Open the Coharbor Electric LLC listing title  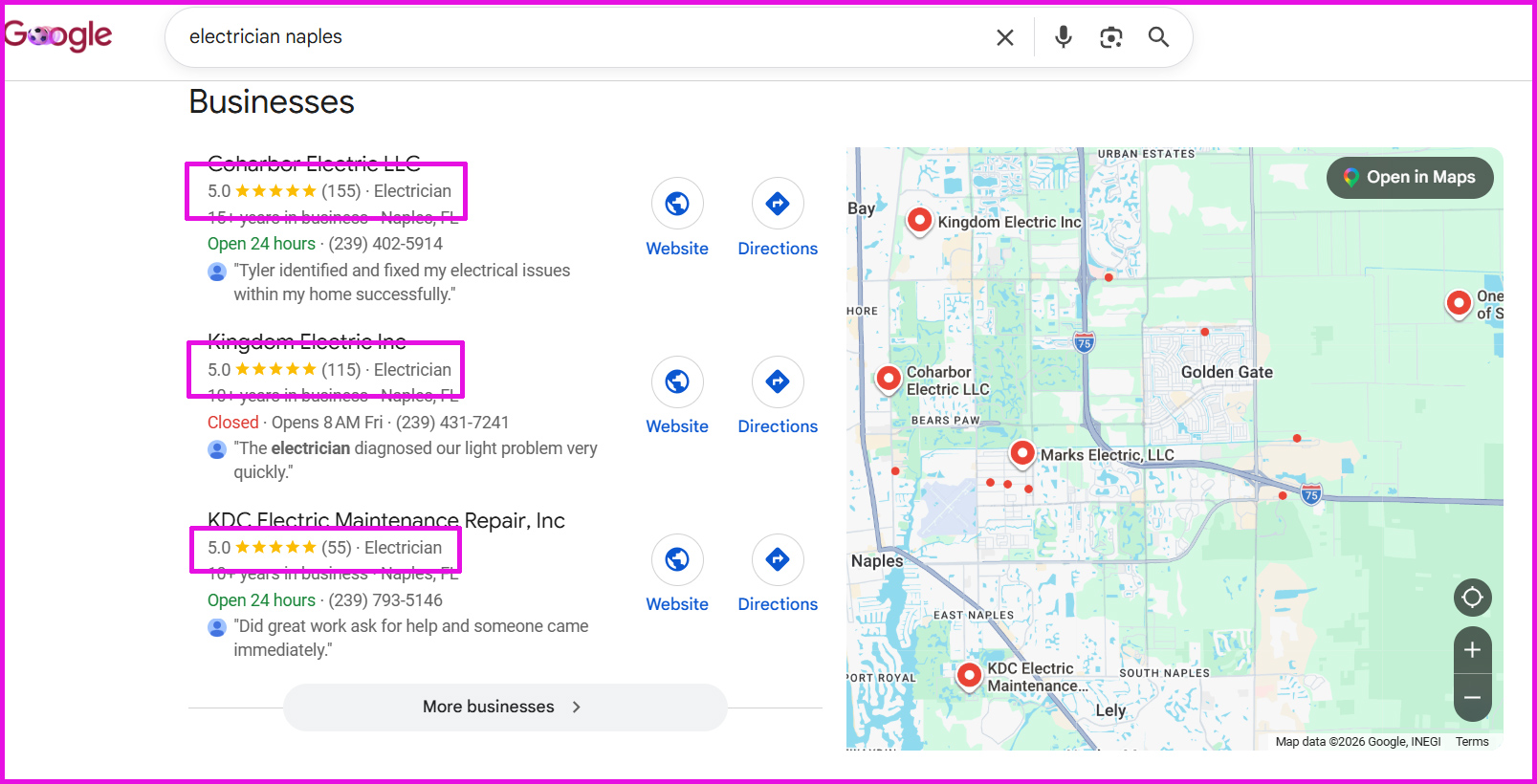pos(314,163)
